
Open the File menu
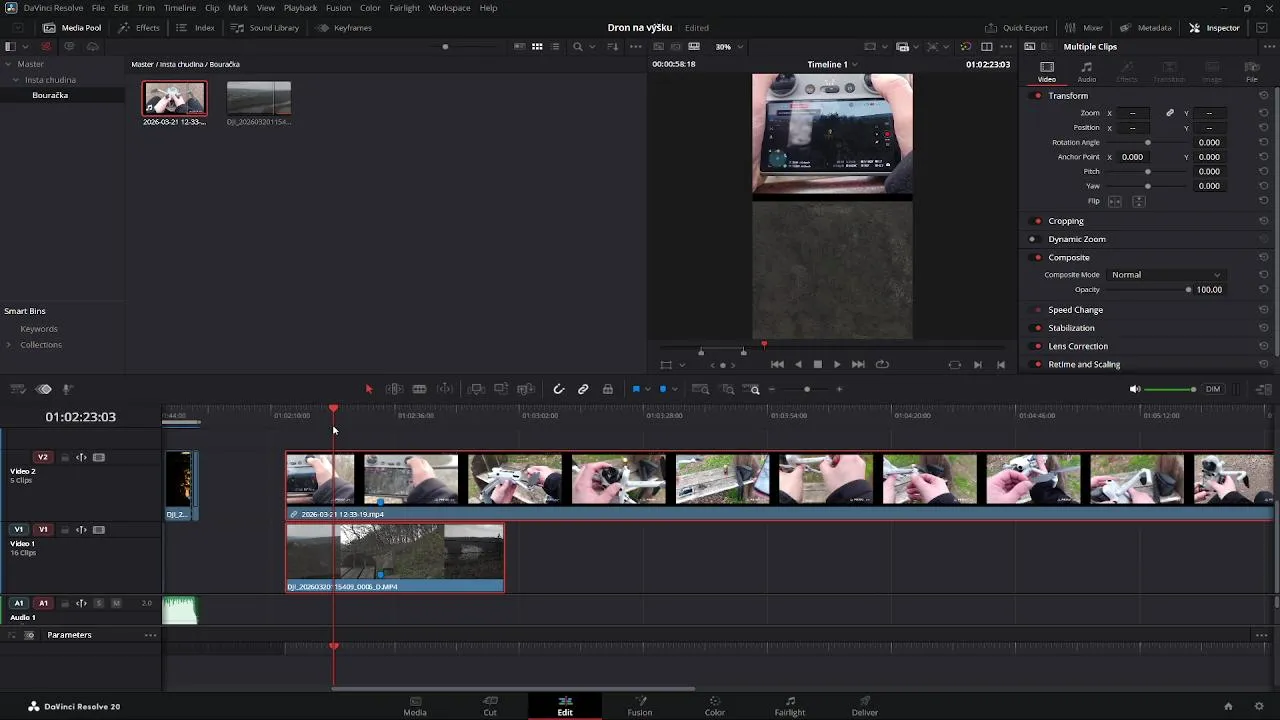pyautogui.click(x=98, y=8)
